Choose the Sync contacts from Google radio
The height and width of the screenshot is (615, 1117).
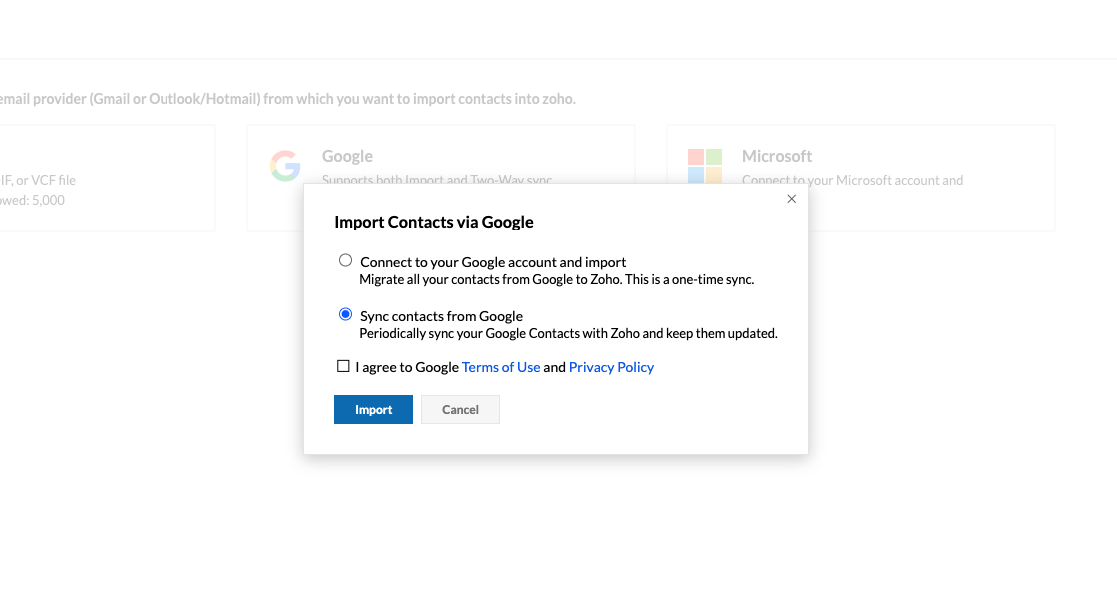click(346, 314)
